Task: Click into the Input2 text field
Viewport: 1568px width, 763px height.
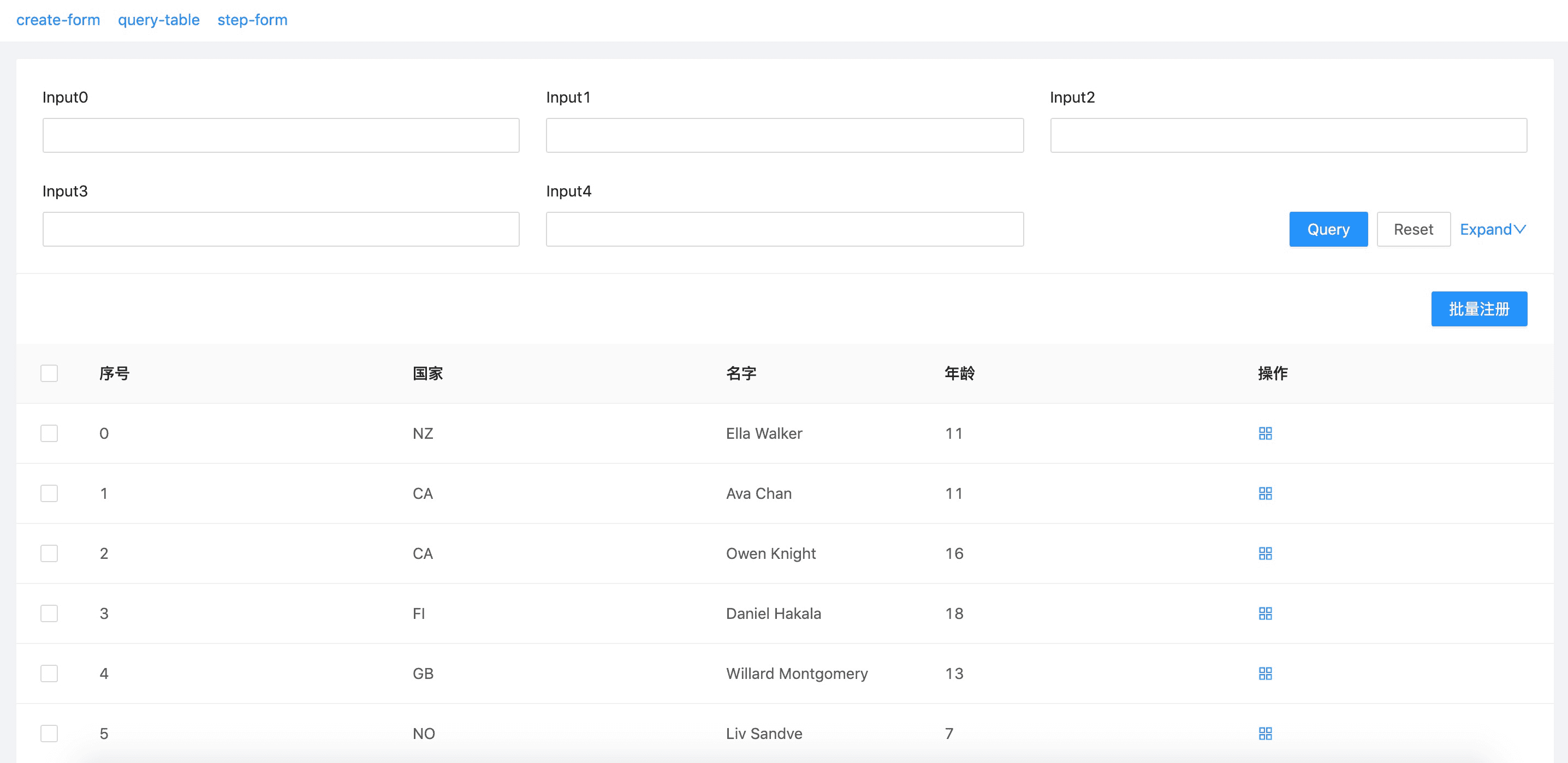Action: coord(1288,135)
